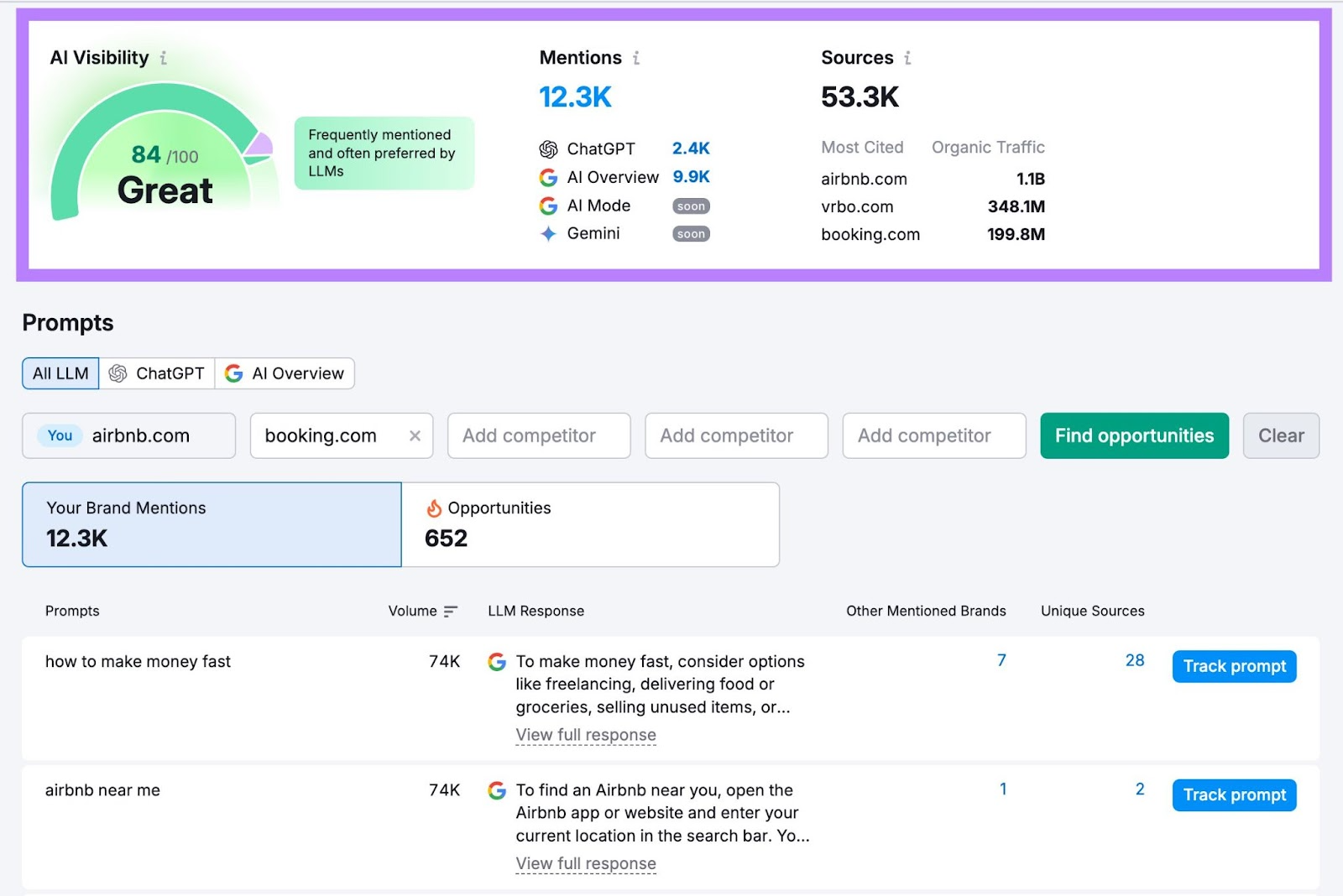Click the flame icon on the Opportunities card
This screenshot has width=1343, height=896.
point(434,508)
